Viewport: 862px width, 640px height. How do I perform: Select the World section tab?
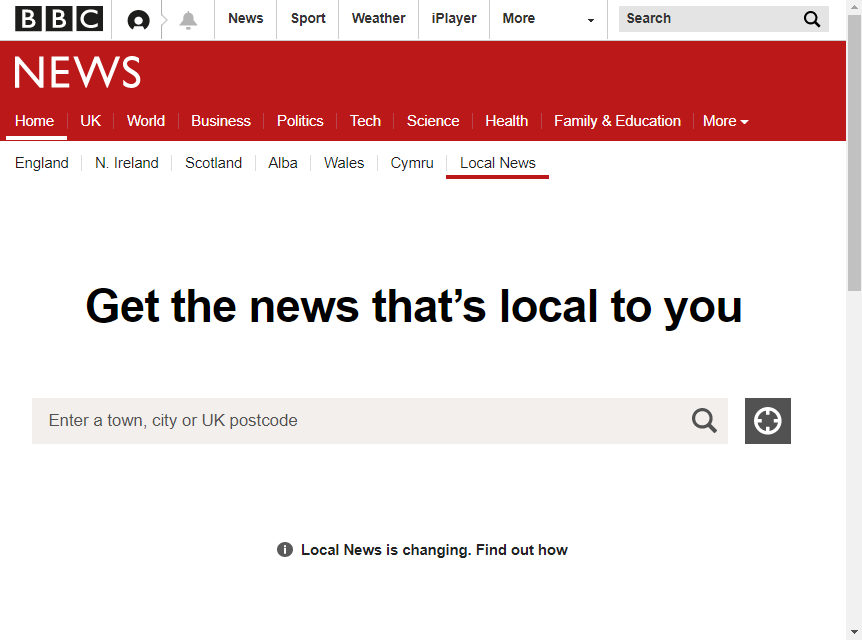[146, 121]
